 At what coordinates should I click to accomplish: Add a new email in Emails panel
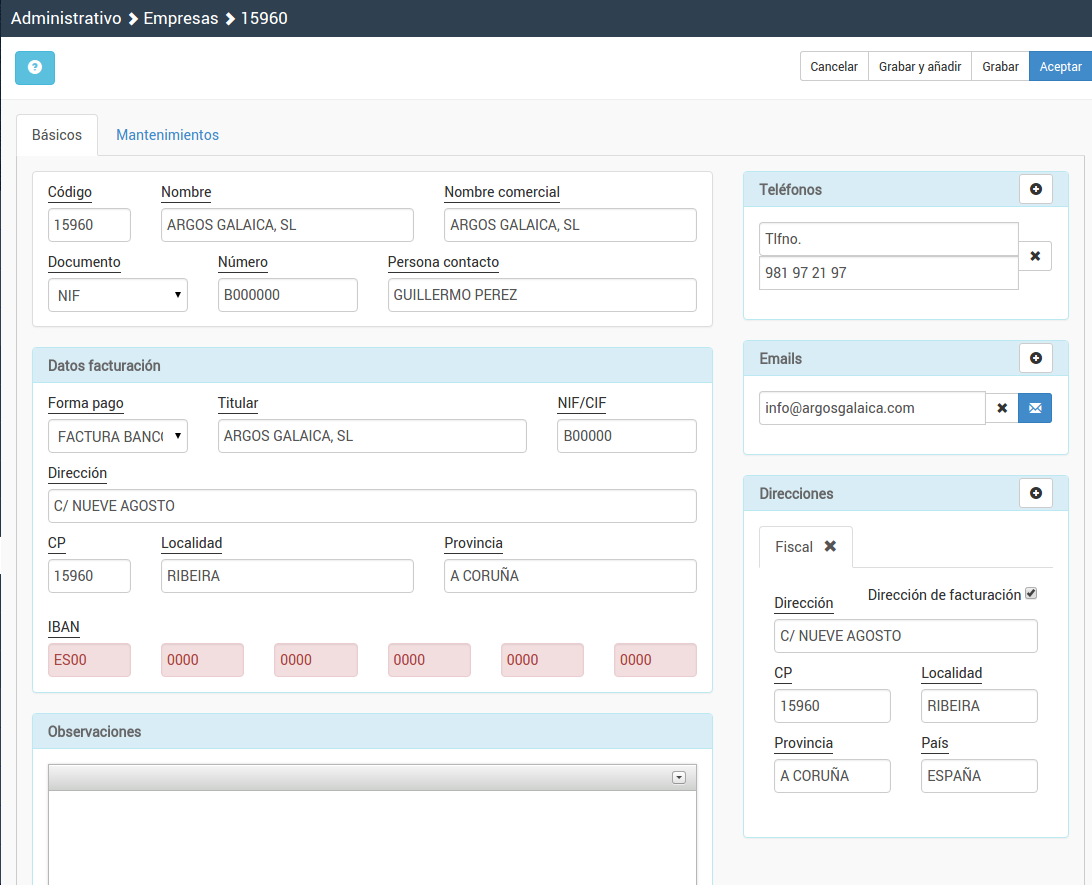click(x=1036, y=358)
